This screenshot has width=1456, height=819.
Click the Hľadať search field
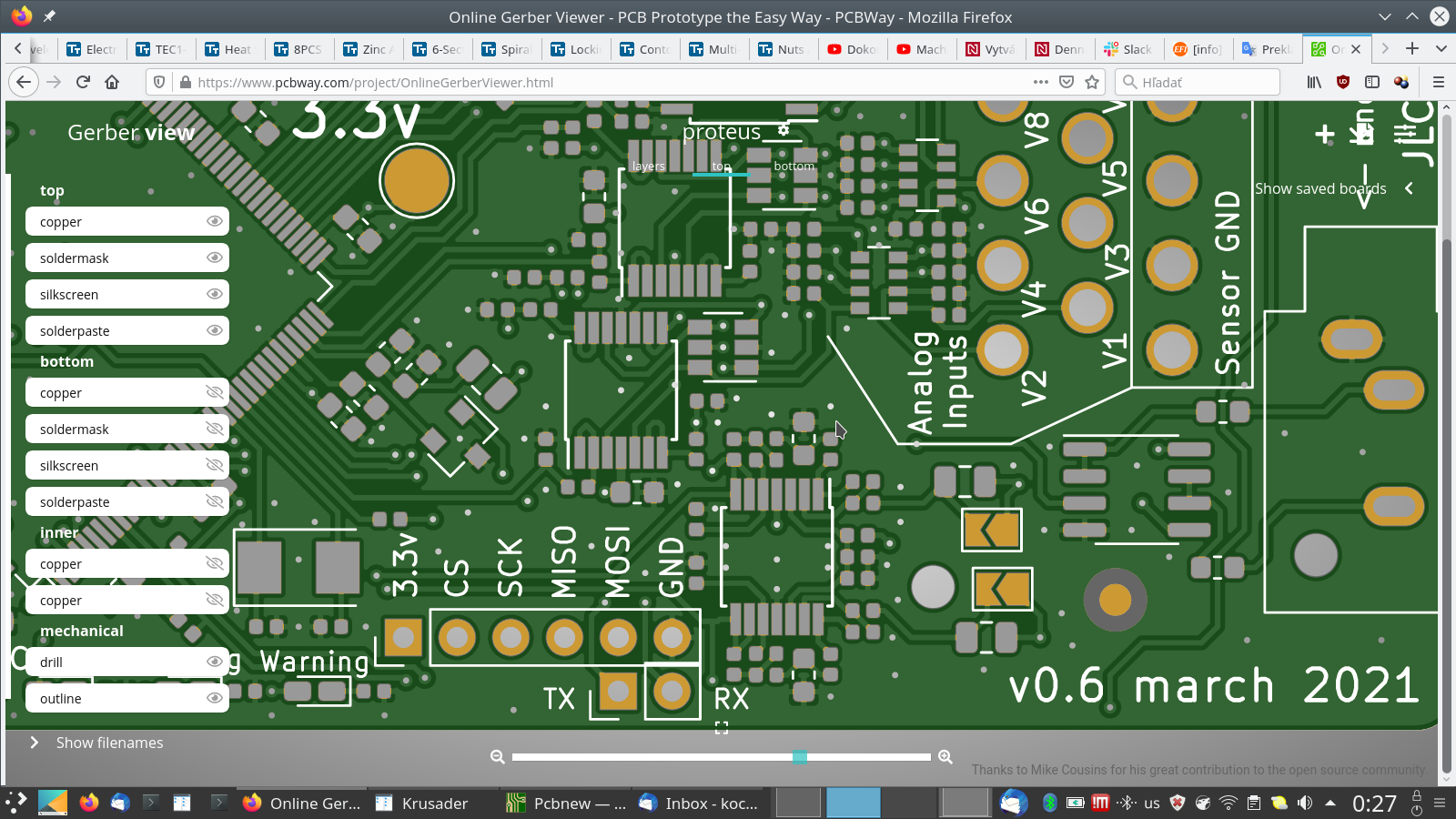pos(1198,82)
